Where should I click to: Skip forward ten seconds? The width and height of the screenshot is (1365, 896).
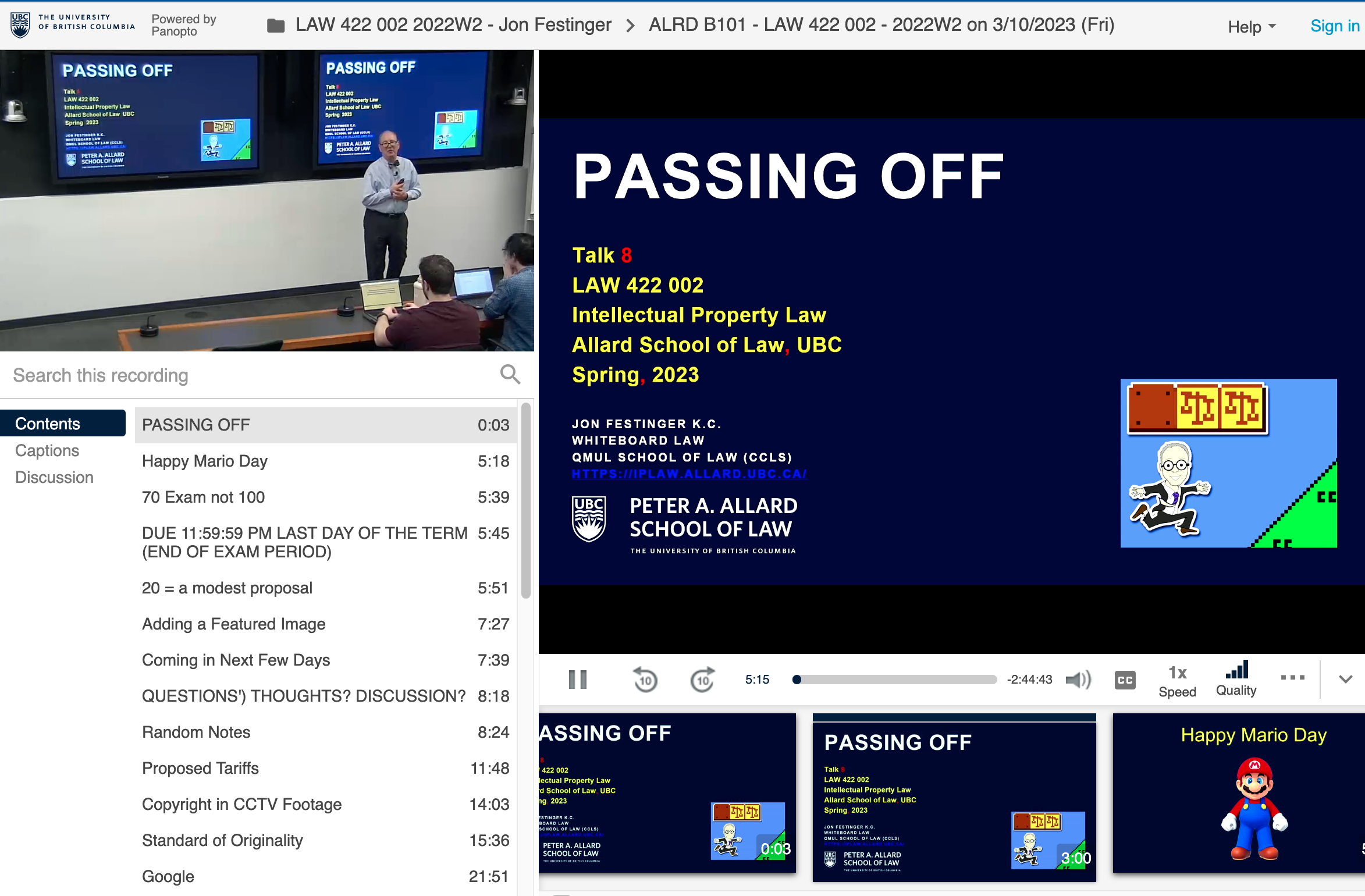click(702, 679)
